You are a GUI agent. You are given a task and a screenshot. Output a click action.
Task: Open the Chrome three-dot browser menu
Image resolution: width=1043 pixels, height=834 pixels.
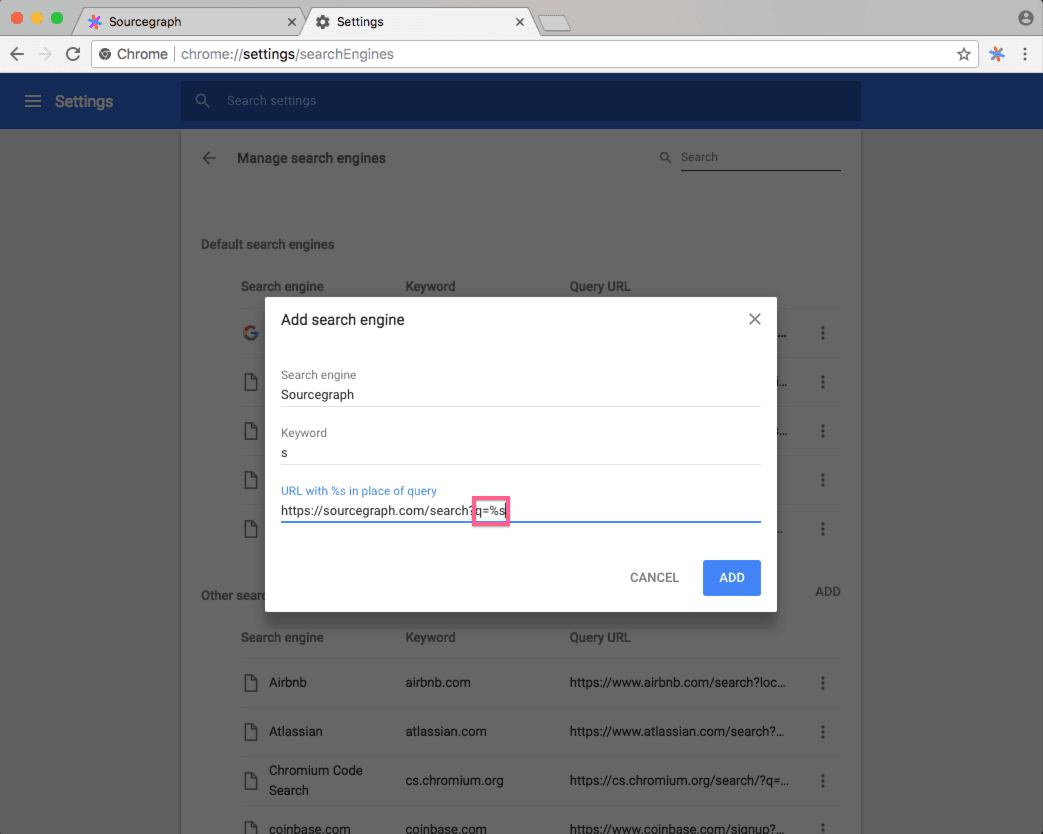1024,54
